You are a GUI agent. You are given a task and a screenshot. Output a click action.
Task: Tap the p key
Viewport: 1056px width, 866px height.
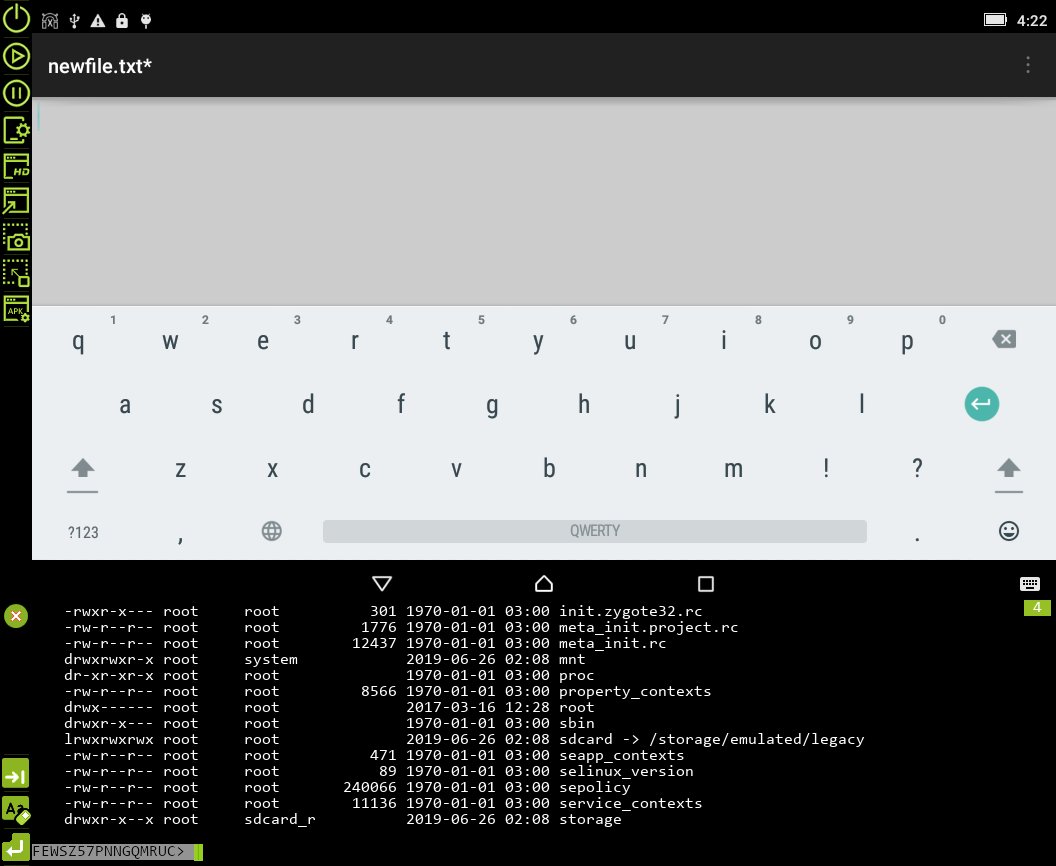pyautogui.click(x=907, y=341)
